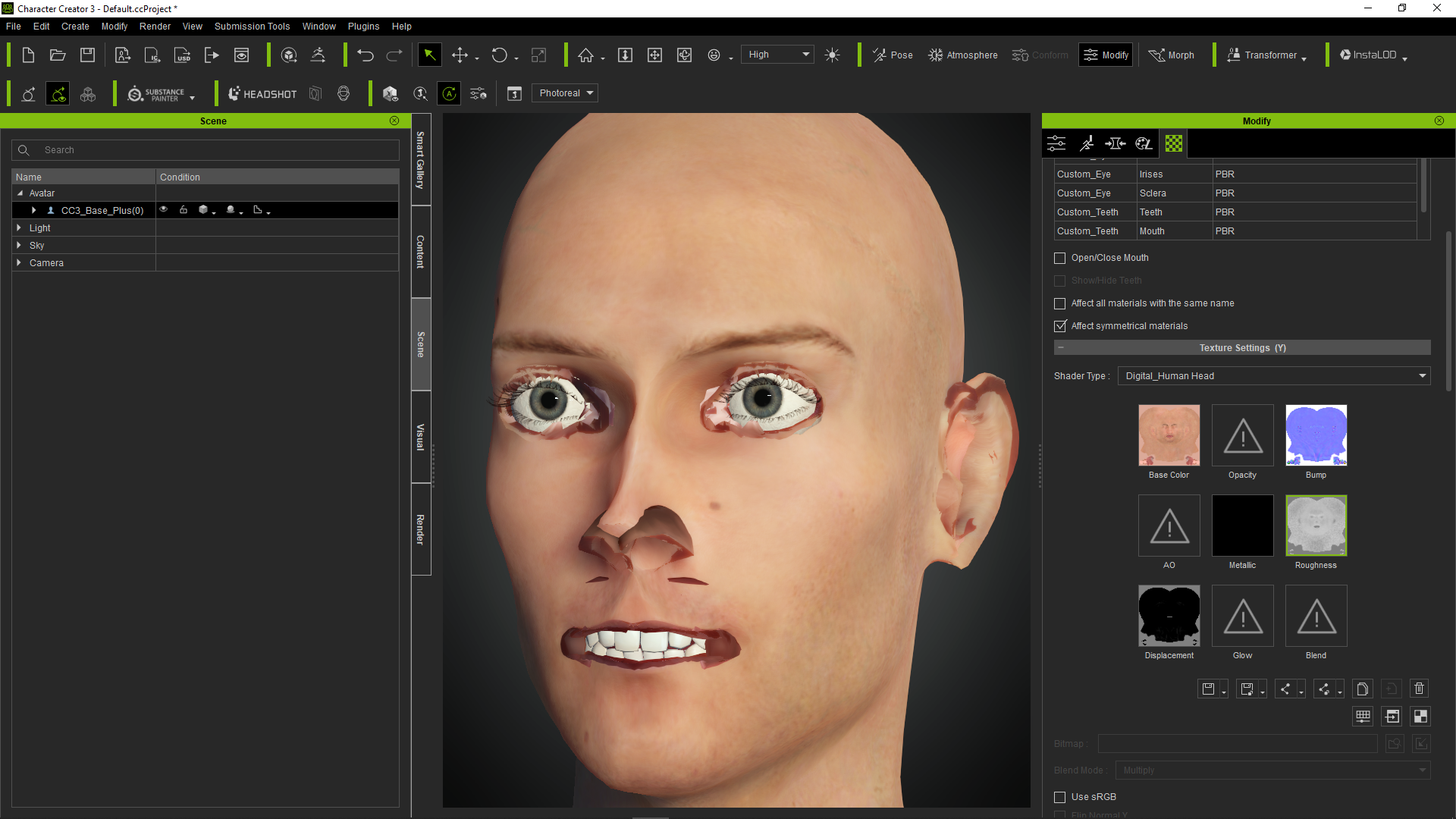
Task: Launch the Headshot plugin
Action: [x=262, y=93]
